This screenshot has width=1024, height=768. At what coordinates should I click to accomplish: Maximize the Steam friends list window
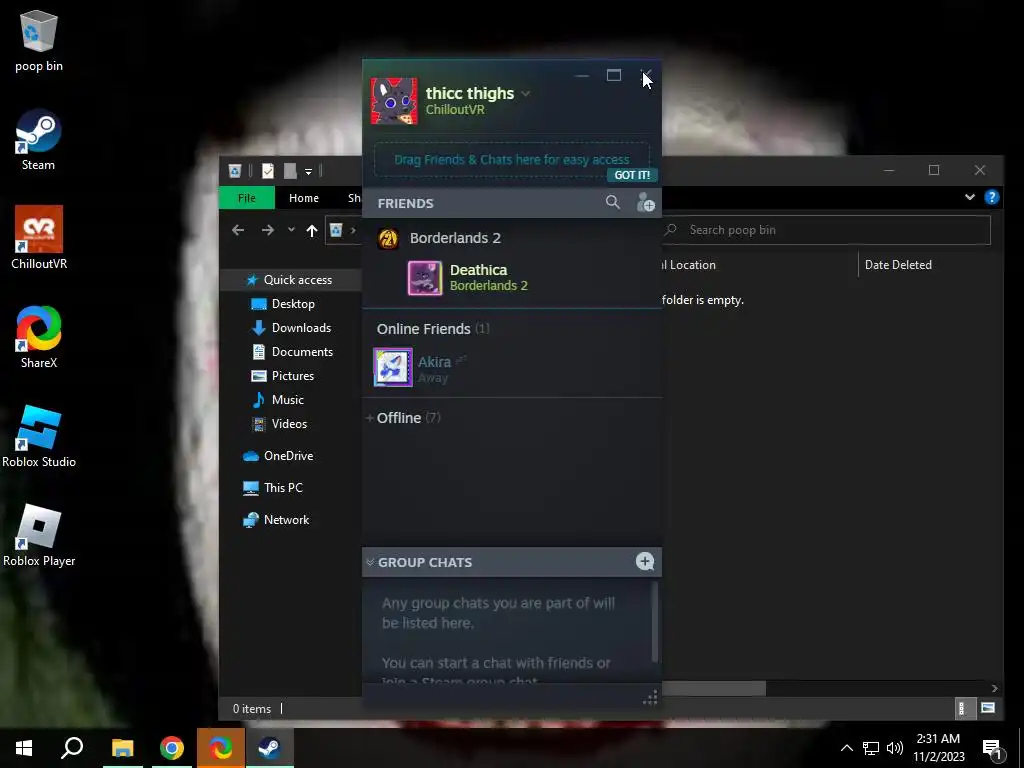point(613,76)
